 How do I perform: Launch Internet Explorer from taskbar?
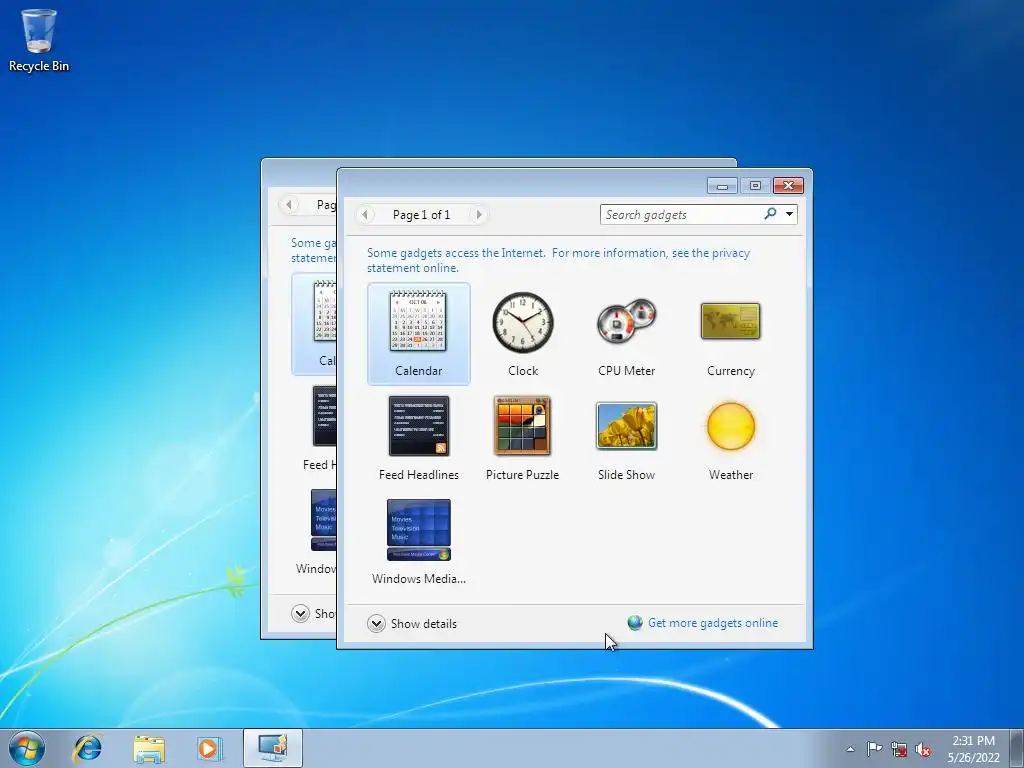pos(88,748)
